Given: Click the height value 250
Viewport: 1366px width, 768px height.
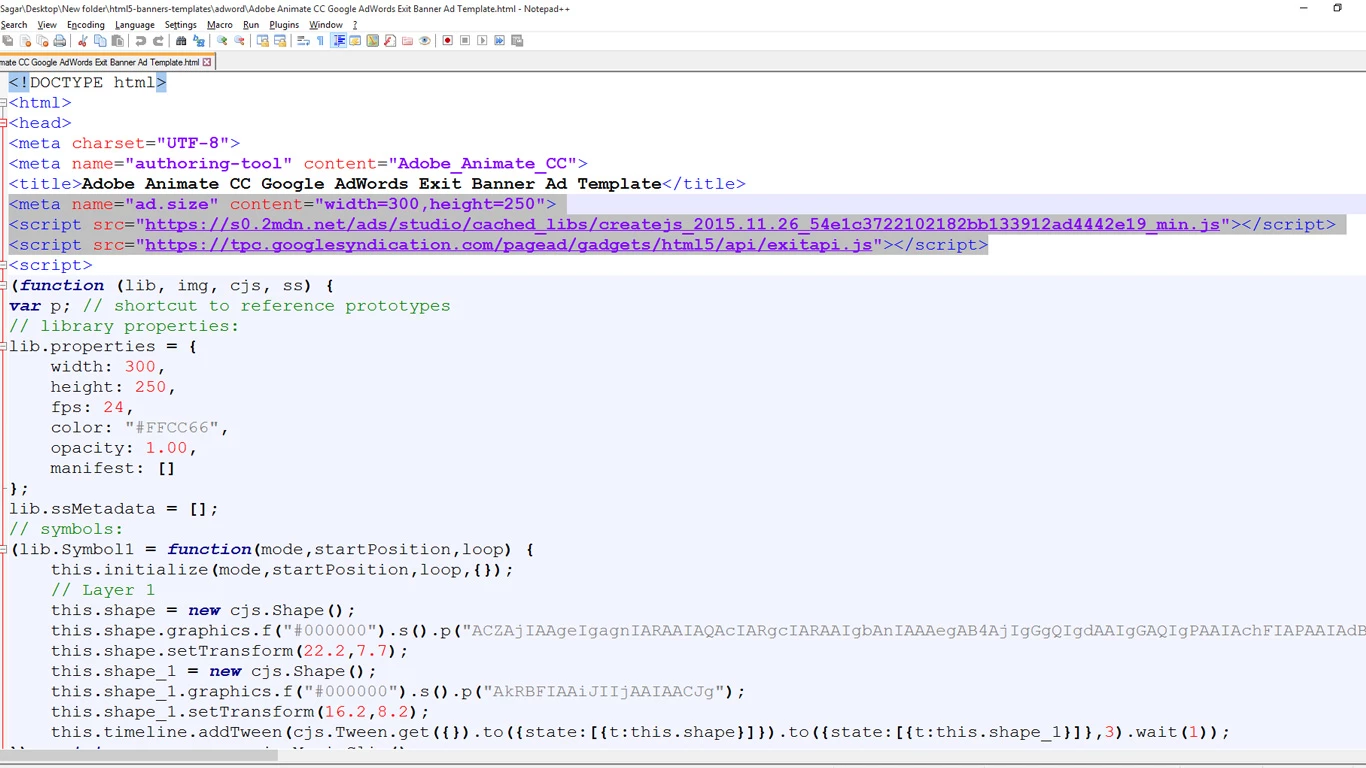Looking at the screenshot, I should (x=150, y=387).
